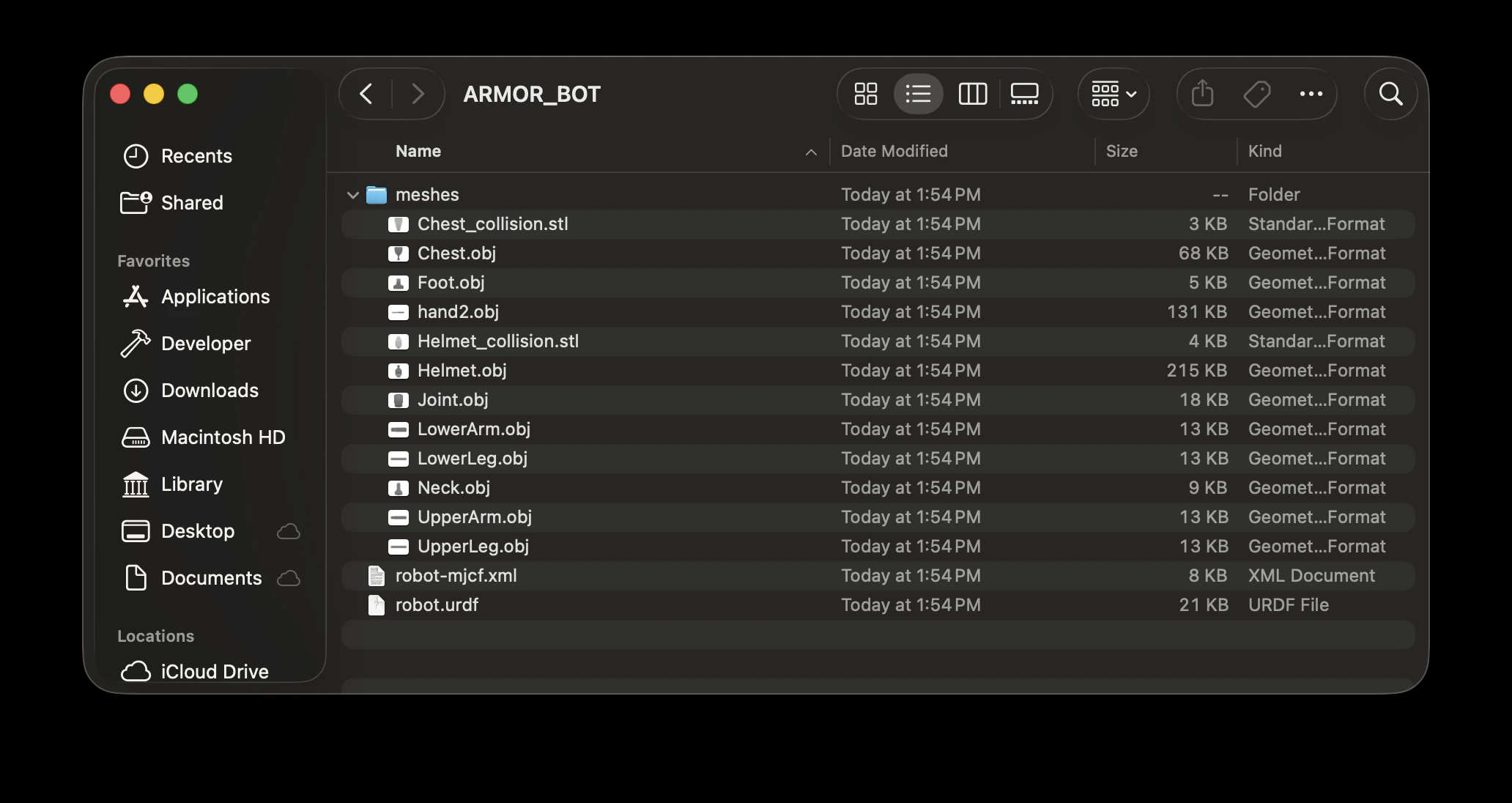Image resolution: width=1512 pixels, height=803 pixels.
Task: Open Library in the sidebar
Action: pos(173,484)
